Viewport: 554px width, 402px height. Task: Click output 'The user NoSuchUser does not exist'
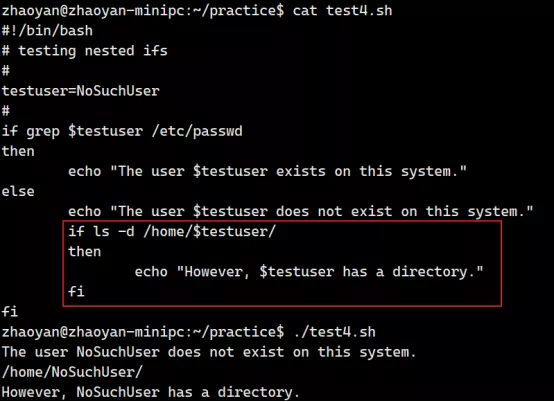coord(209,352)
